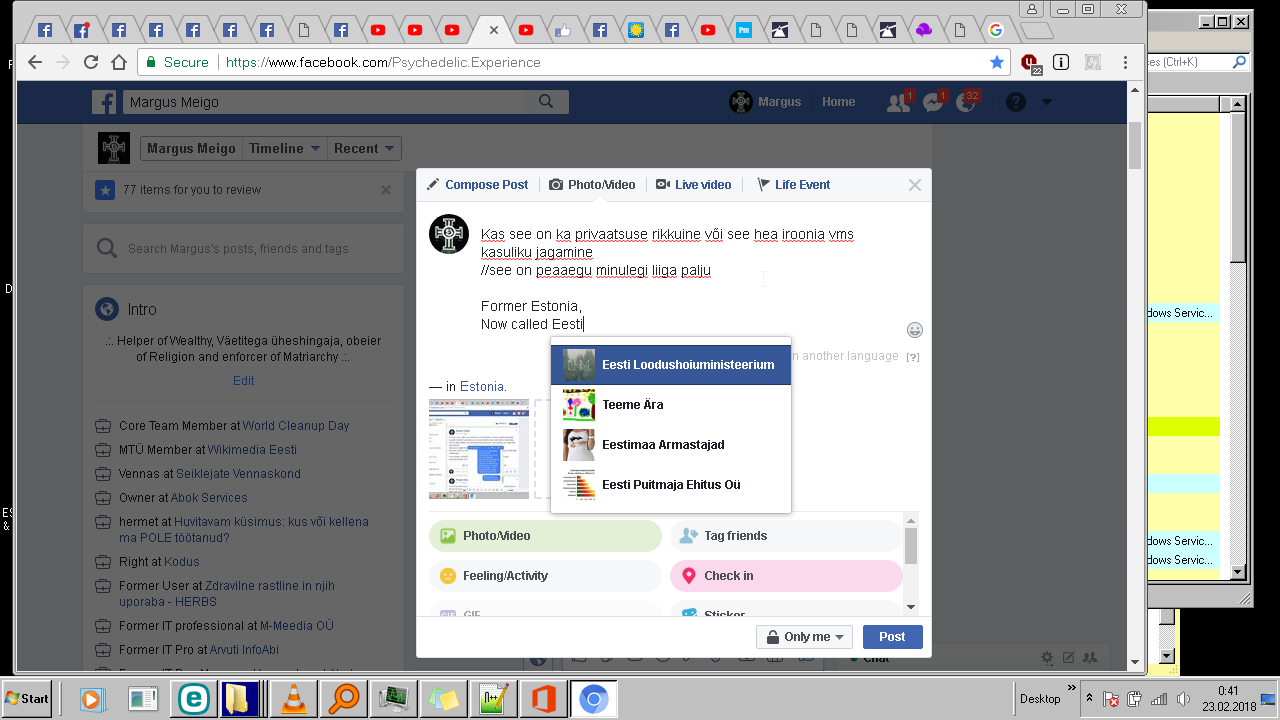
Task: Open Windows Media Player taskbar icon
Action: pos(92,699)
